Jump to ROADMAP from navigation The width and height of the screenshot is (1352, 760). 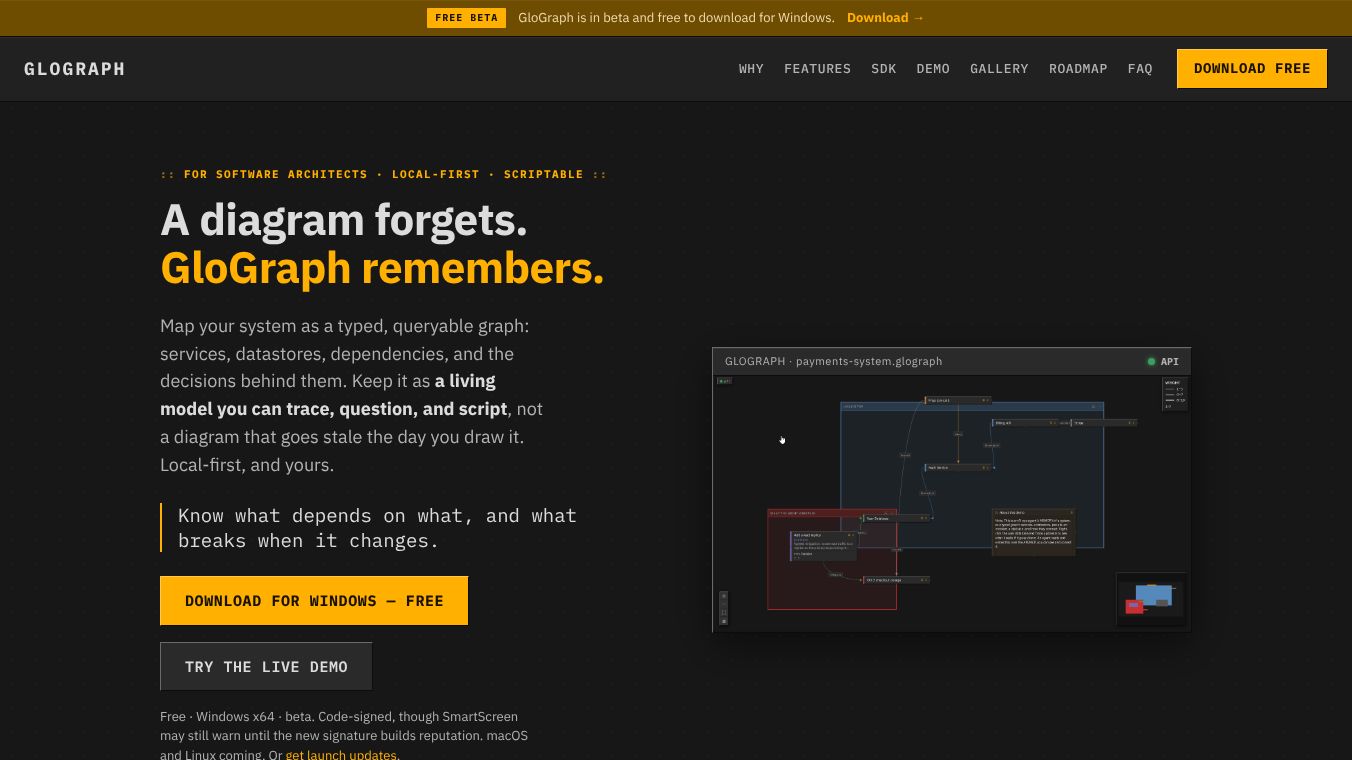point(1078,69)
